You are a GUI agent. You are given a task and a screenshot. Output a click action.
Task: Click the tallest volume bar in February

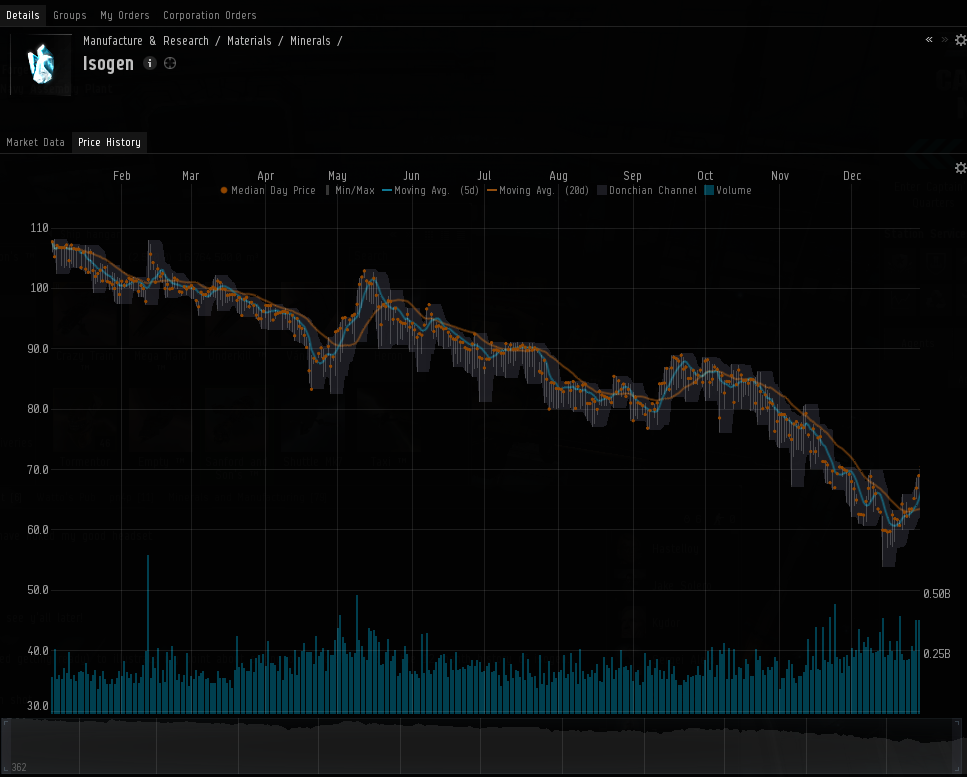point(148,634)
